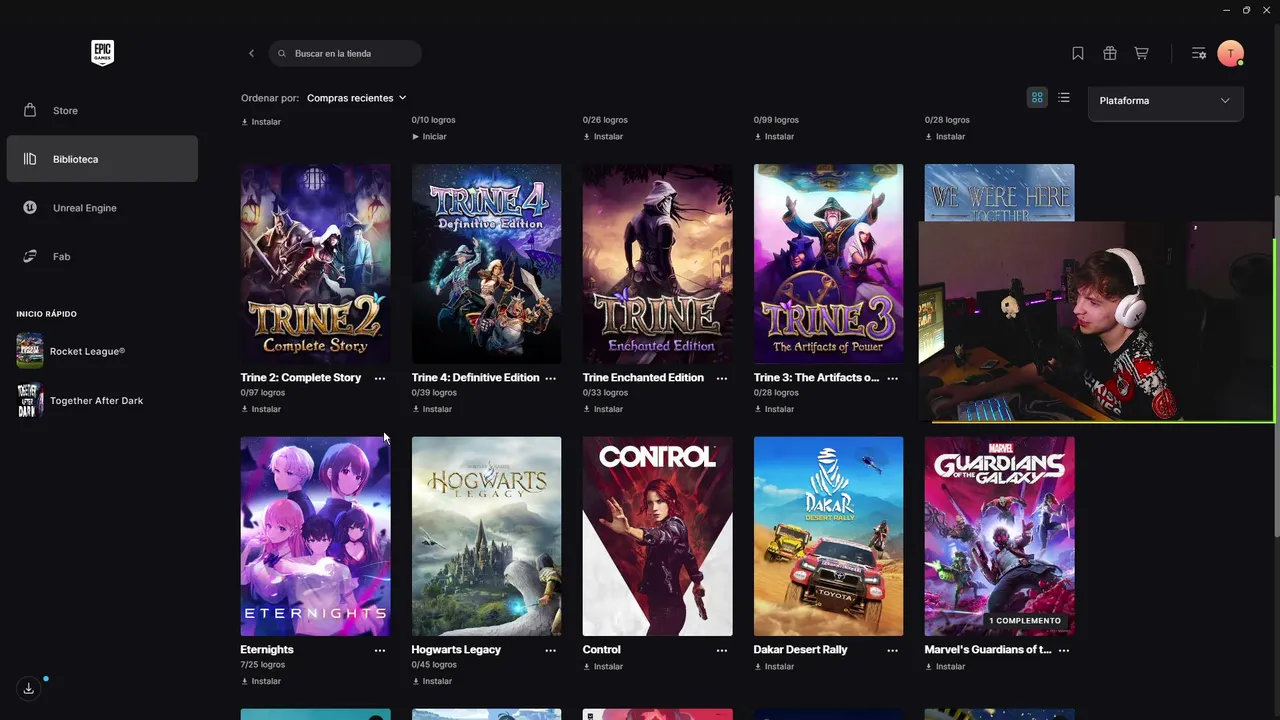
Task: Open options menu for Eternights
Action: (x=380, y=650)
